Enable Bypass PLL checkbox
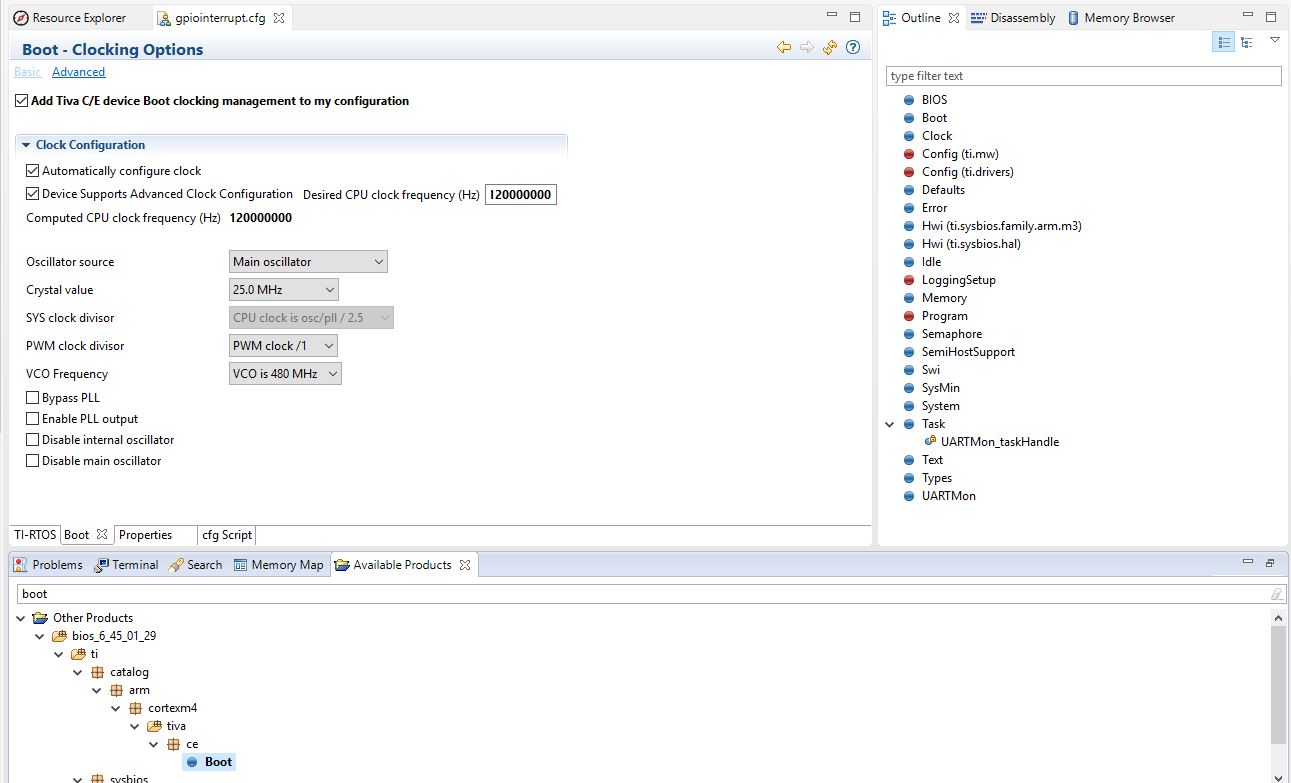The image size is (1291, 783). tap(33, 398)
